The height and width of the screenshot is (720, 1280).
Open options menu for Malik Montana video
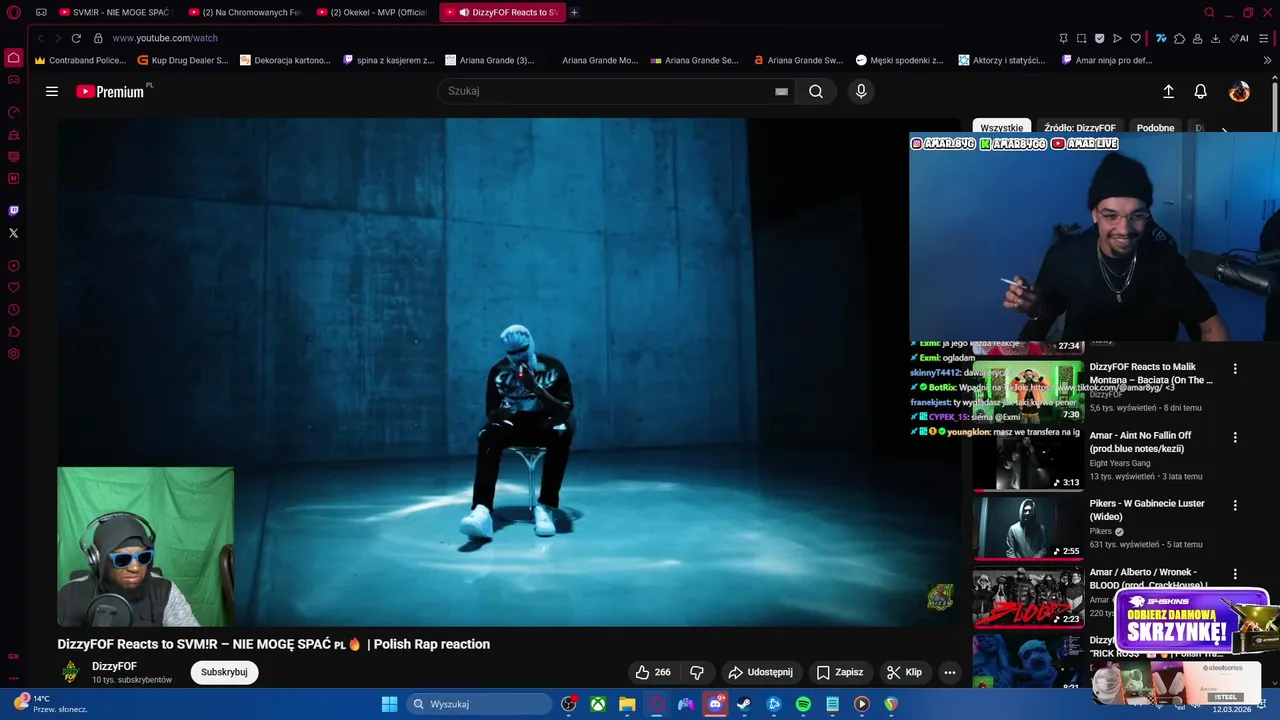click(x=1235, y=369)
